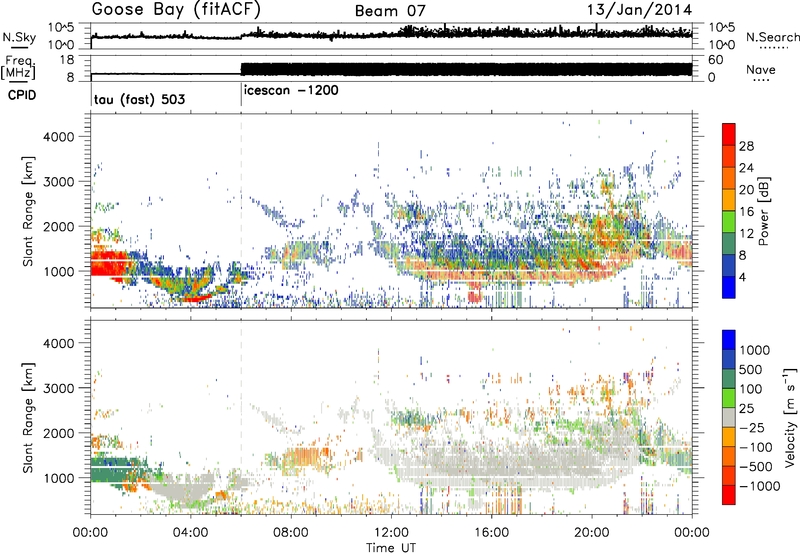Click the date '13/Jan/2014'
Viewport: 800px width, 554px height.
click(639, 10)
